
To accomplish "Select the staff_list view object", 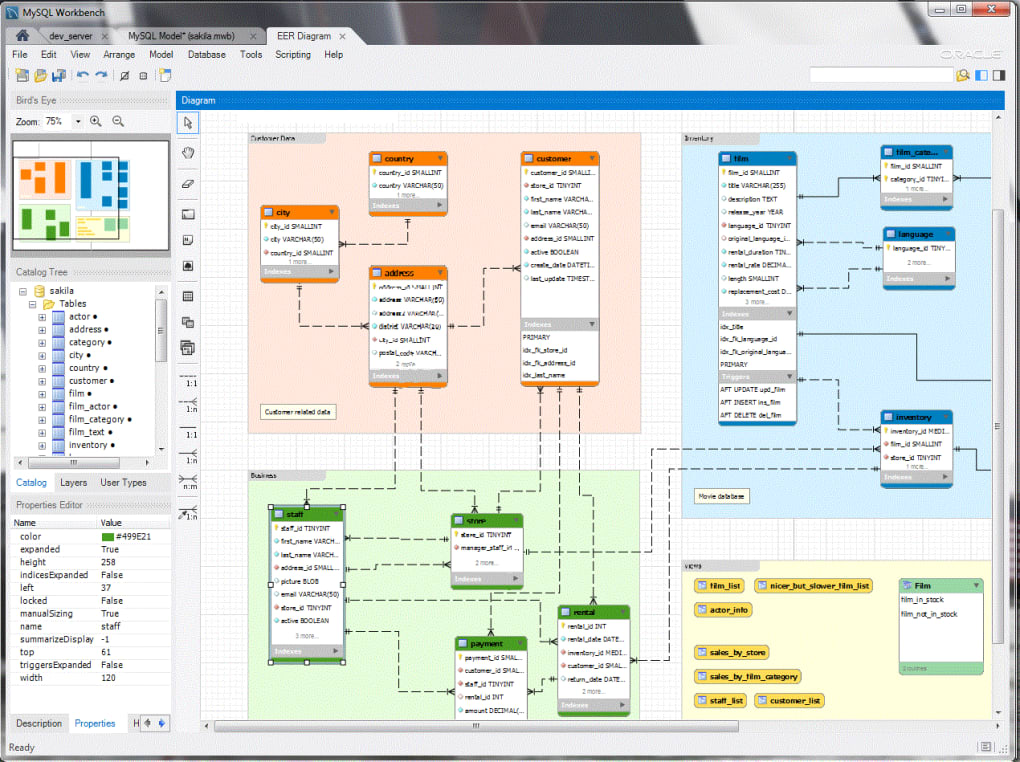I will pyautogui.click(x=720, y=701).
